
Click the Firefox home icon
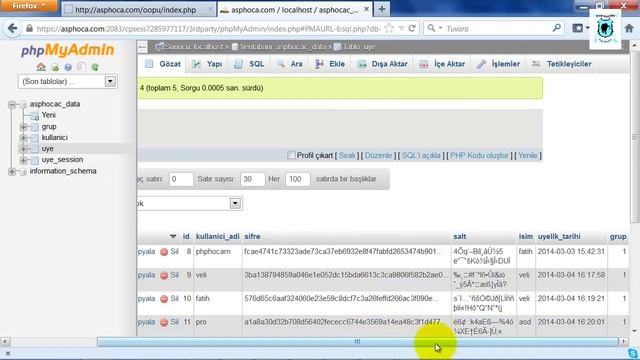[629, 28]
